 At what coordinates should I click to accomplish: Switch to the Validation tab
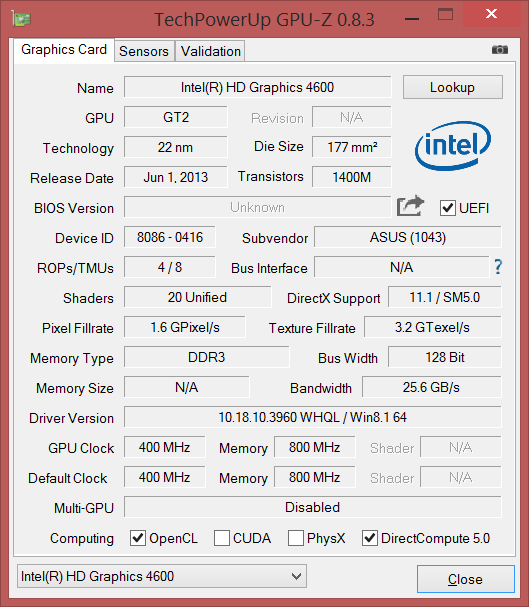point(211,51)
